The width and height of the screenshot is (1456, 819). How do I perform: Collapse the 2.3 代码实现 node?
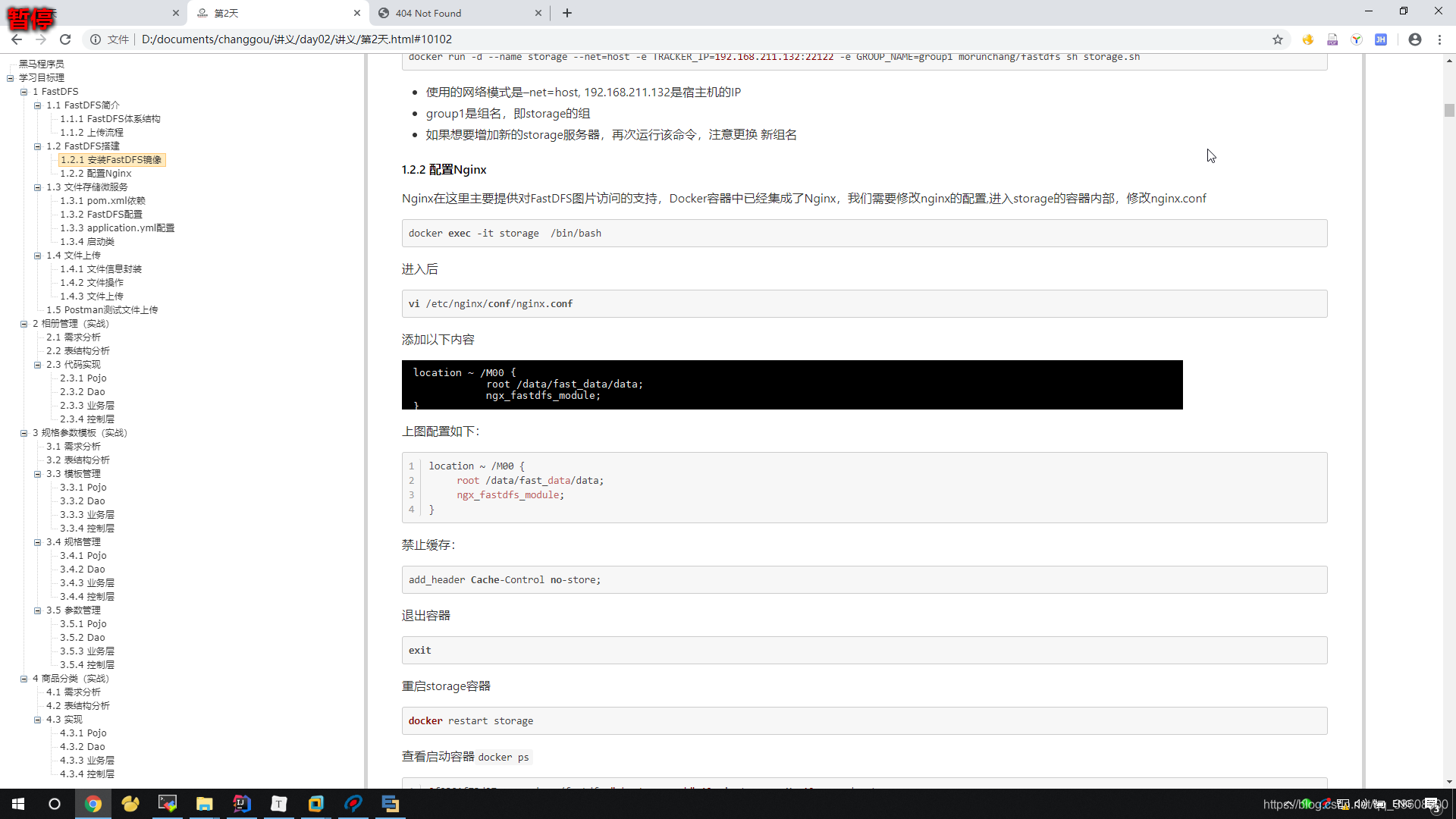pyautogui.click(x=37, y=365)
